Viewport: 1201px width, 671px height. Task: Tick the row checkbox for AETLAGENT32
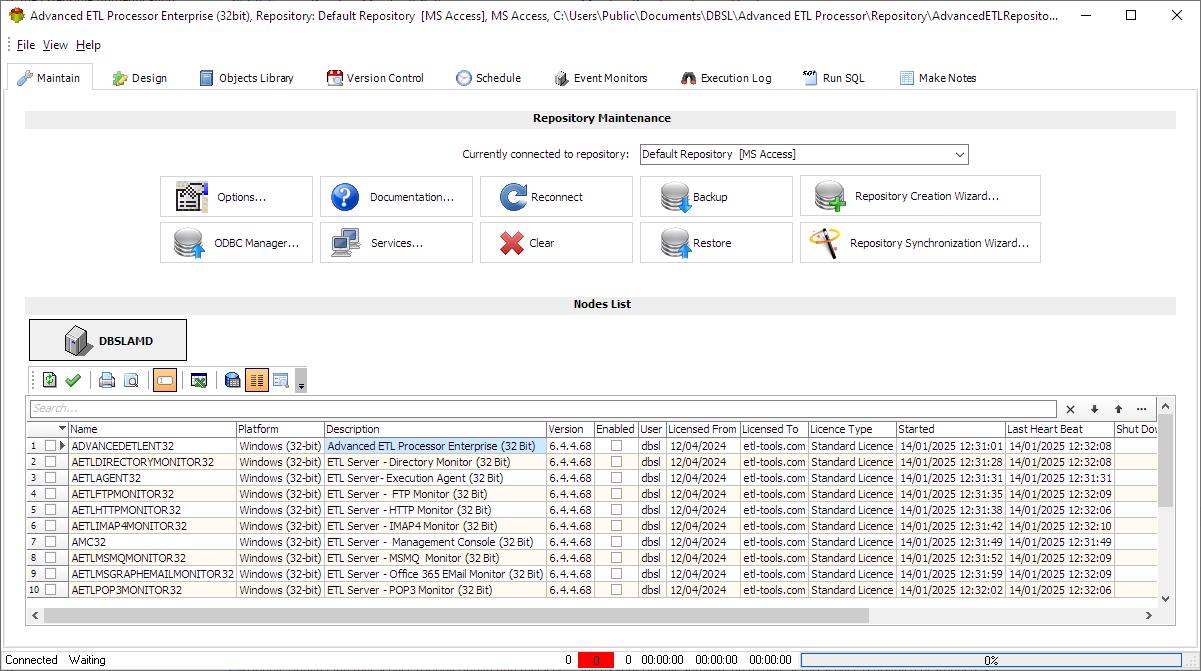(50, 478)
